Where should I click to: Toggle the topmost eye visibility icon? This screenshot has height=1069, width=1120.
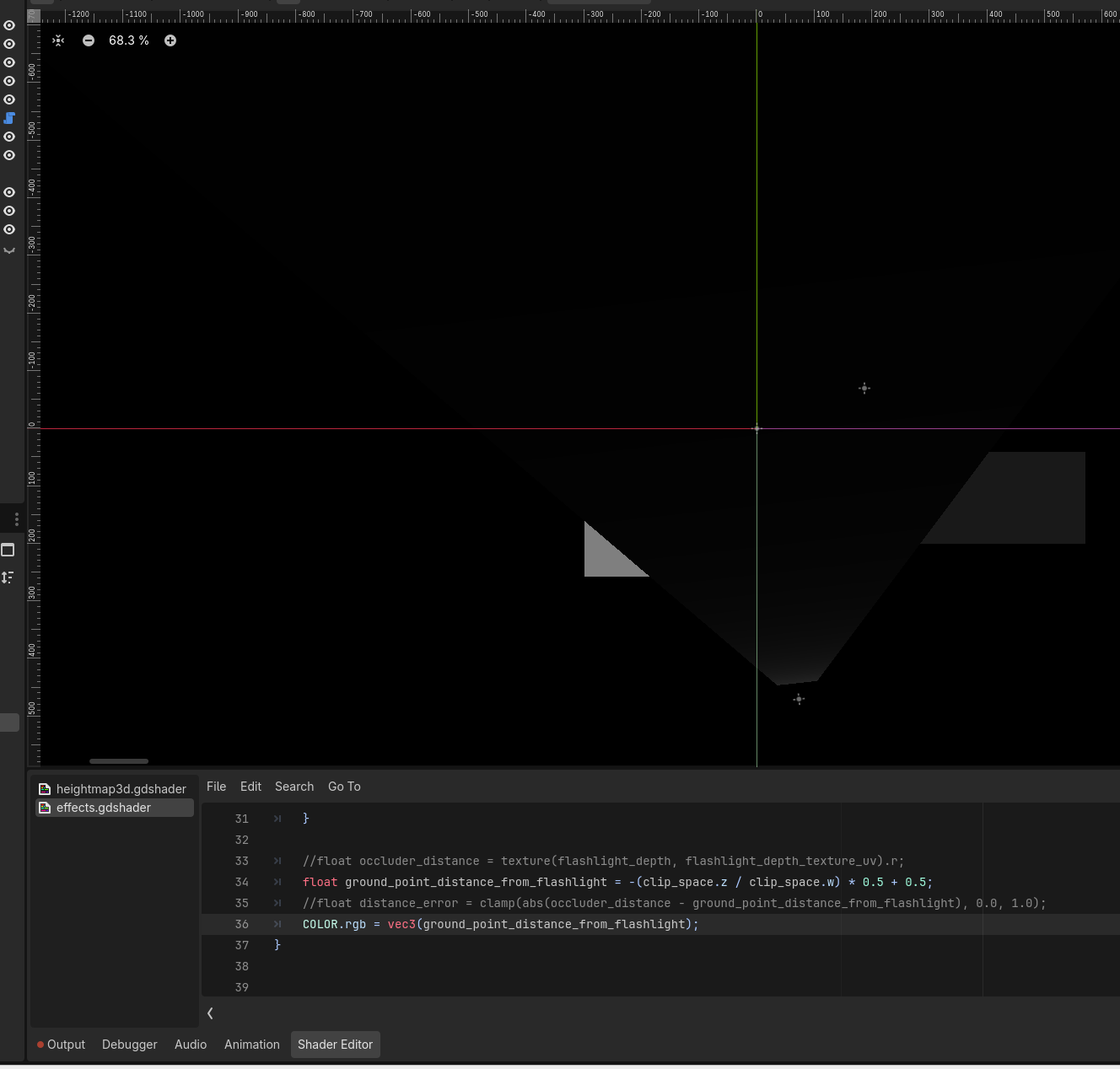click(9, 25)
